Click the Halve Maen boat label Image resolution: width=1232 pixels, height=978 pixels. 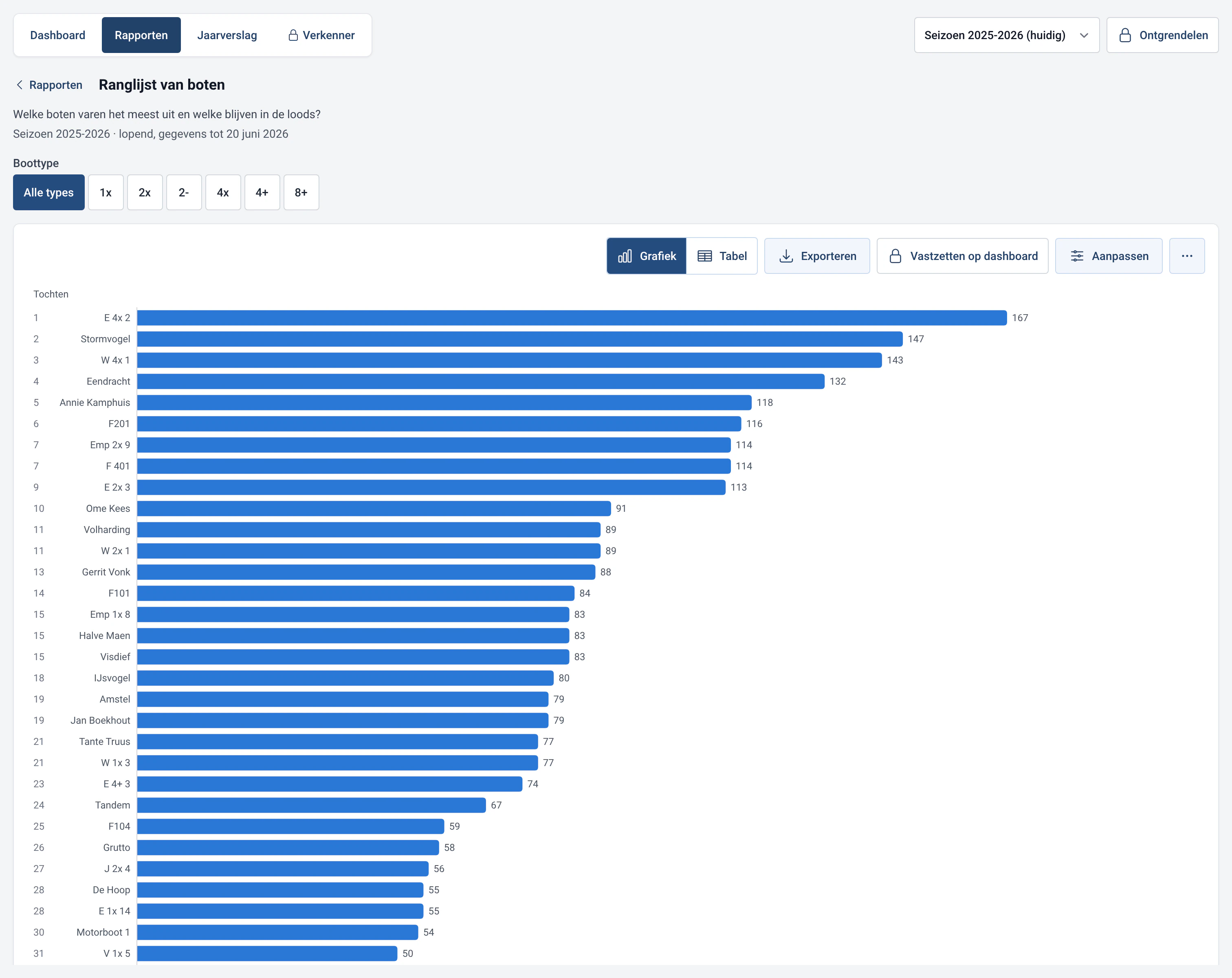105,636
